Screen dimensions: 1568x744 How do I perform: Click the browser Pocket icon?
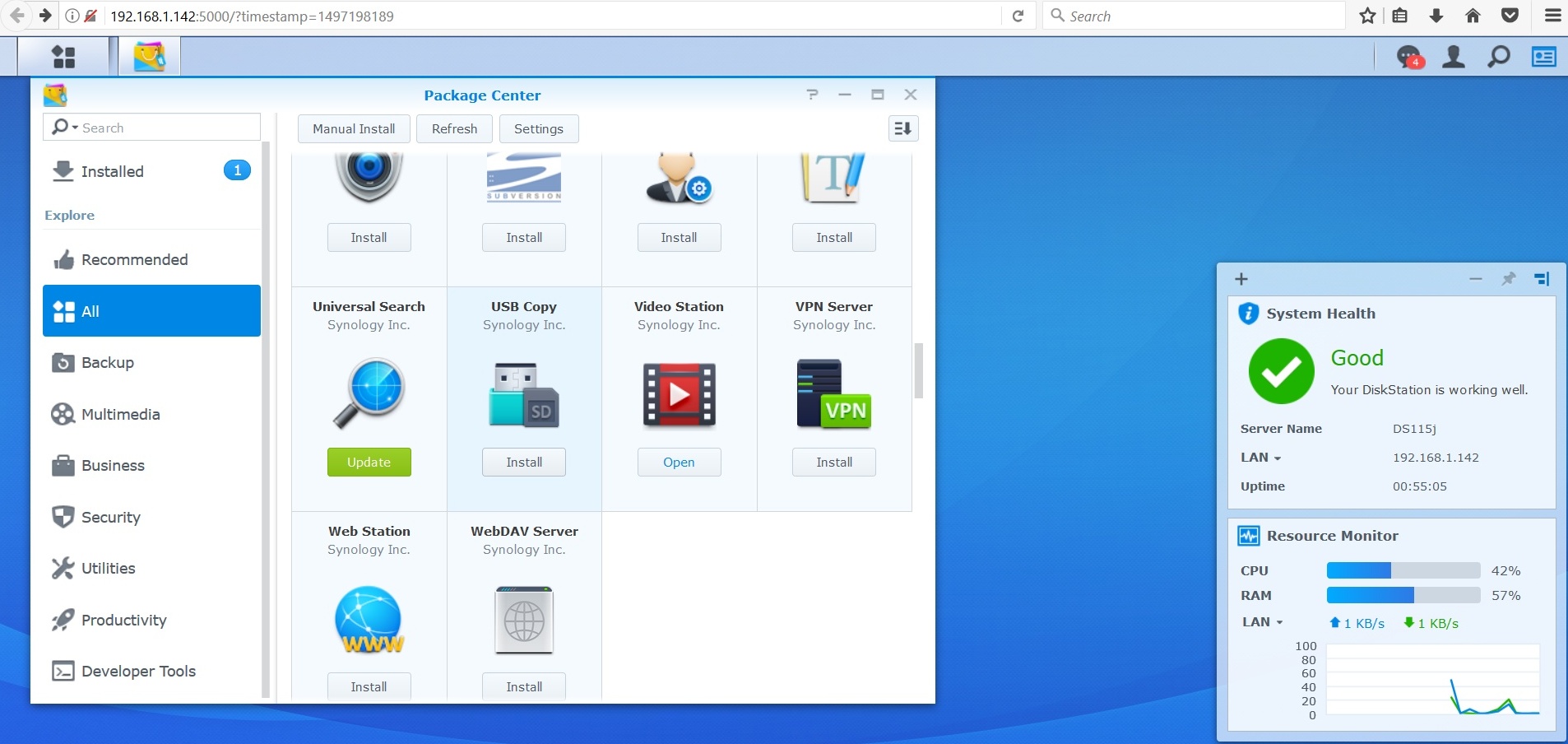pyautogui.click(x=1510, y=16)
